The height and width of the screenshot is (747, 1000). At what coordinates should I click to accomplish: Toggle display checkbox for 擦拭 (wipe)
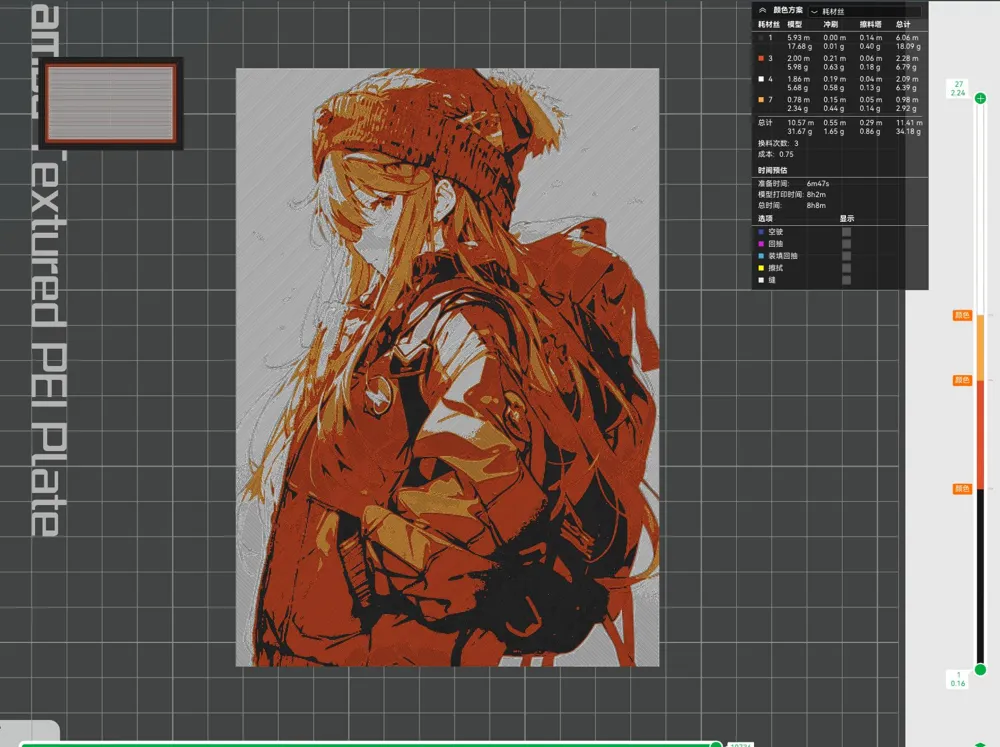pos(846,268)
